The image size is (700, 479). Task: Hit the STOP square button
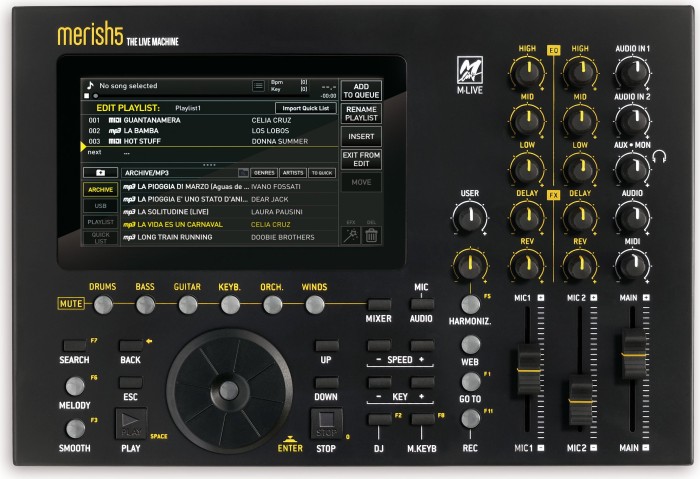point(326,423)
